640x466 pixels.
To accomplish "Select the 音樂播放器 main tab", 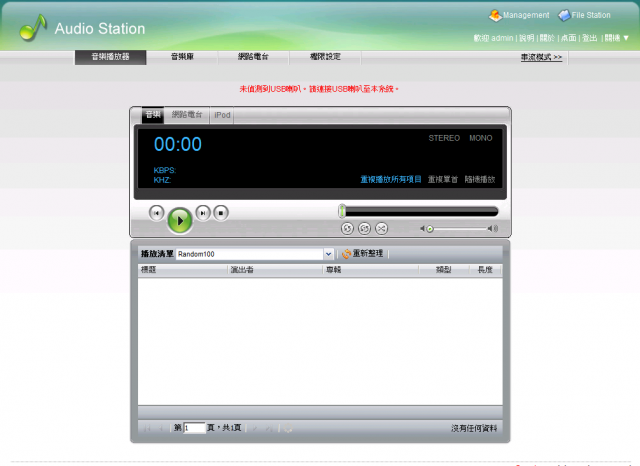I will click(x=110, y=57).
